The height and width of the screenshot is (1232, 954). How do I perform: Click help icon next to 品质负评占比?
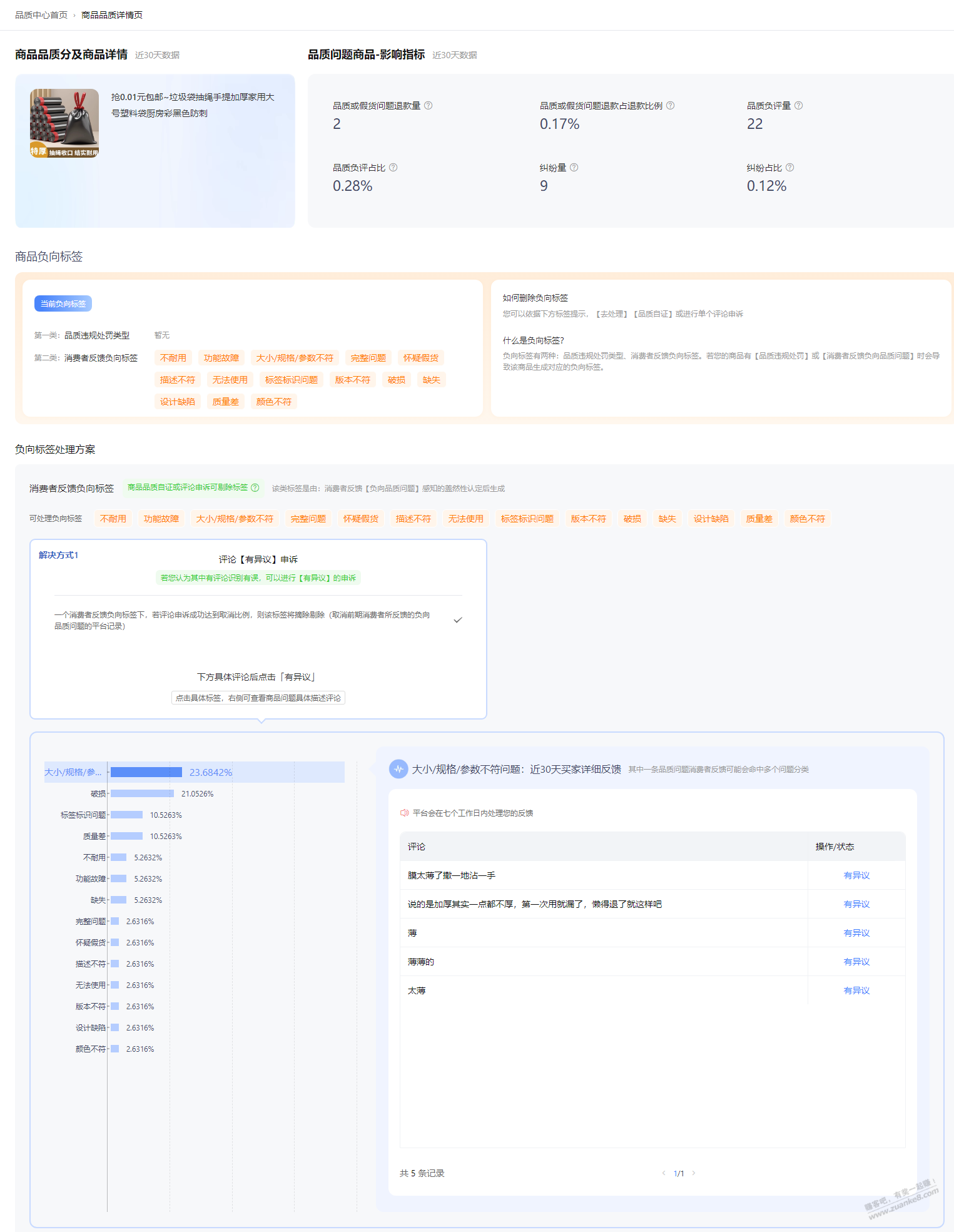[393, 168]
